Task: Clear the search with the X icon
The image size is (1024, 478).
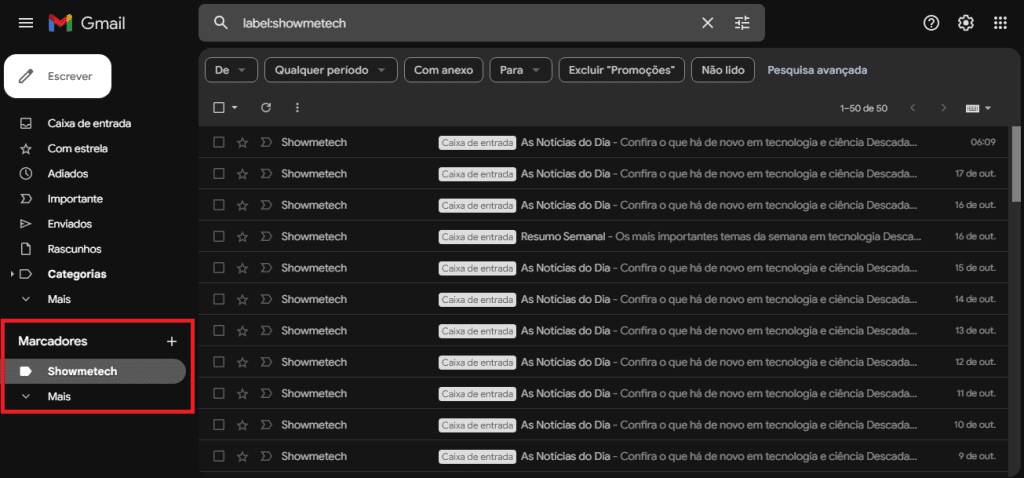Action: pyautogui.click(x=707, y=24)
